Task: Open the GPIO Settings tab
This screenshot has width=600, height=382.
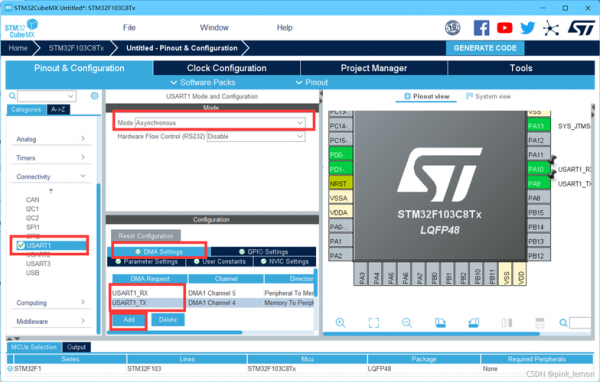Action: (x=263, y=251)
